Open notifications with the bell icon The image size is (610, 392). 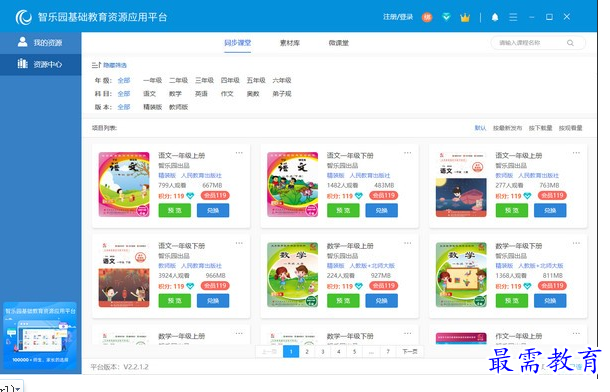(495, 17)
